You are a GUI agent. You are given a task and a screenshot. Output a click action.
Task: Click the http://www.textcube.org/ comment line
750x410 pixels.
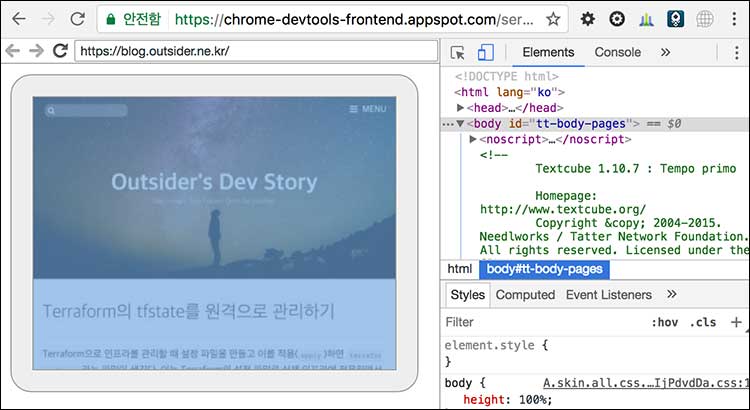(563, 209)
